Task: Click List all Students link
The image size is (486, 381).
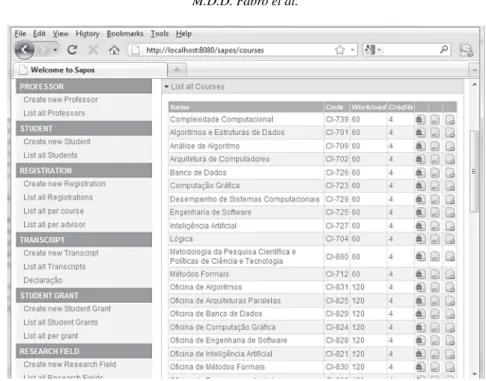Action: 50,155
